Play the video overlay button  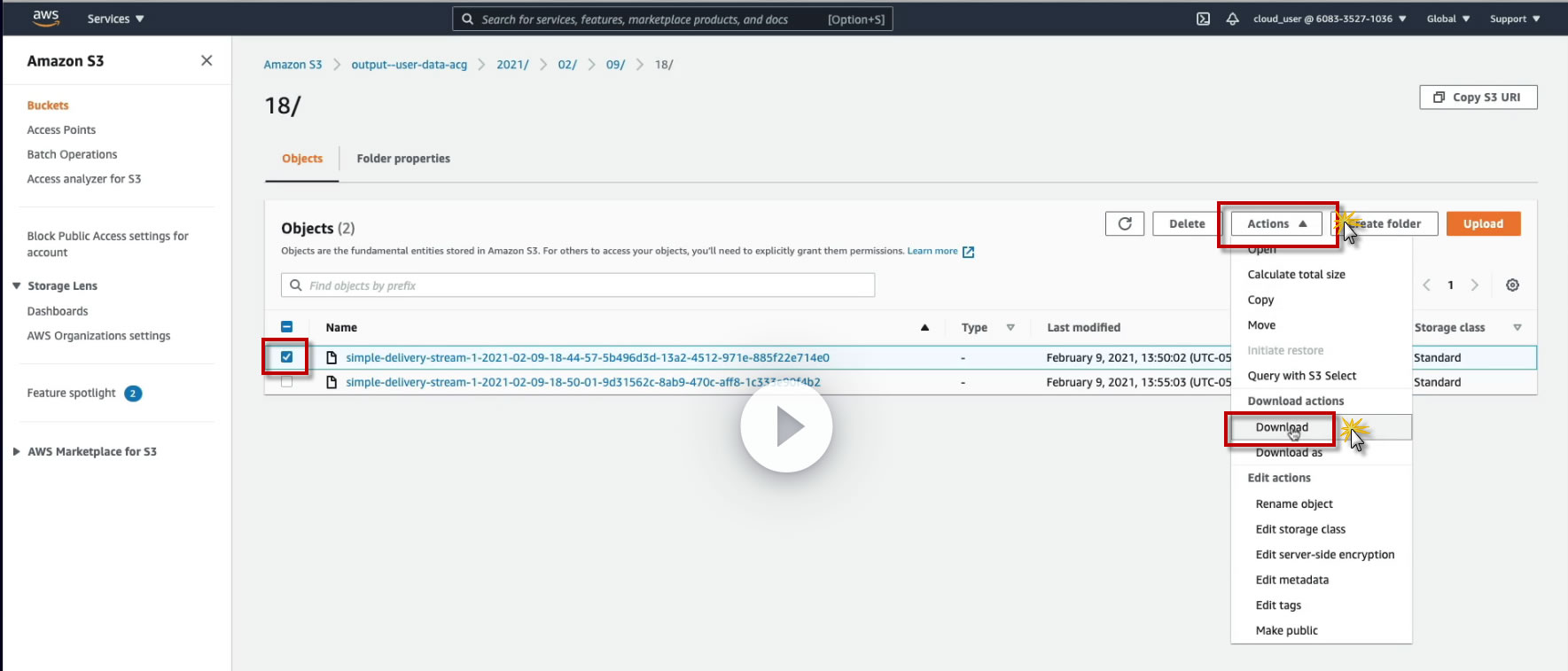tap(786, 426)
